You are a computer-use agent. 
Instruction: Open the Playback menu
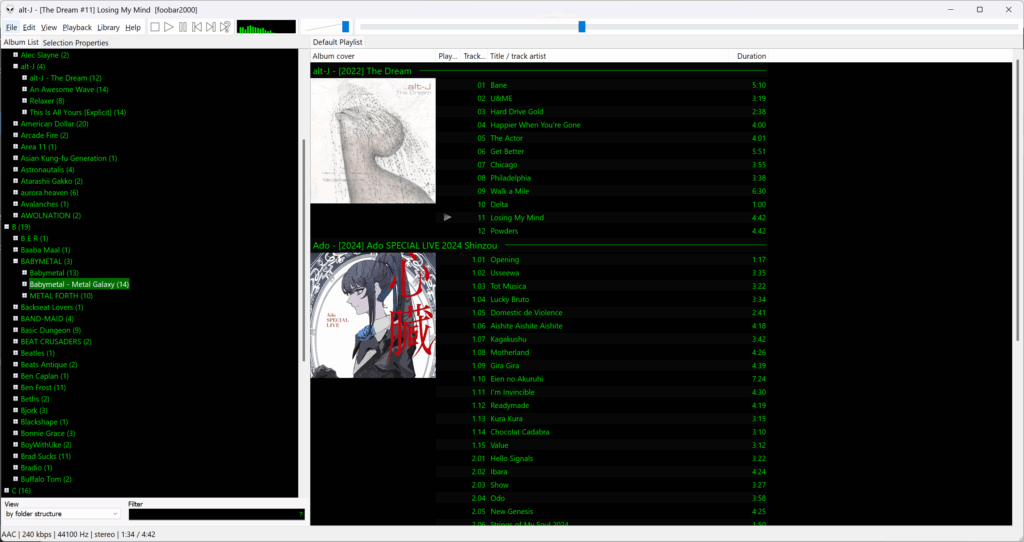tap(77, 27)
